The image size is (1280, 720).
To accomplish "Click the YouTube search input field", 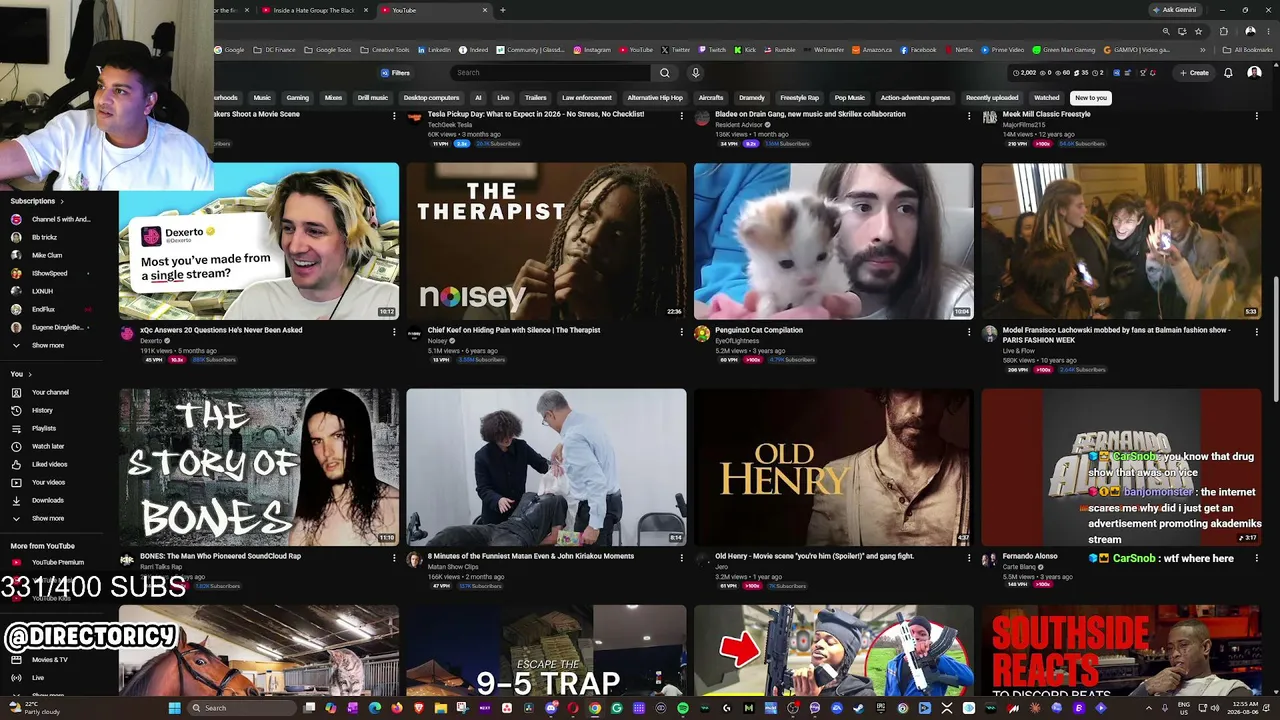I will (553, 73).
